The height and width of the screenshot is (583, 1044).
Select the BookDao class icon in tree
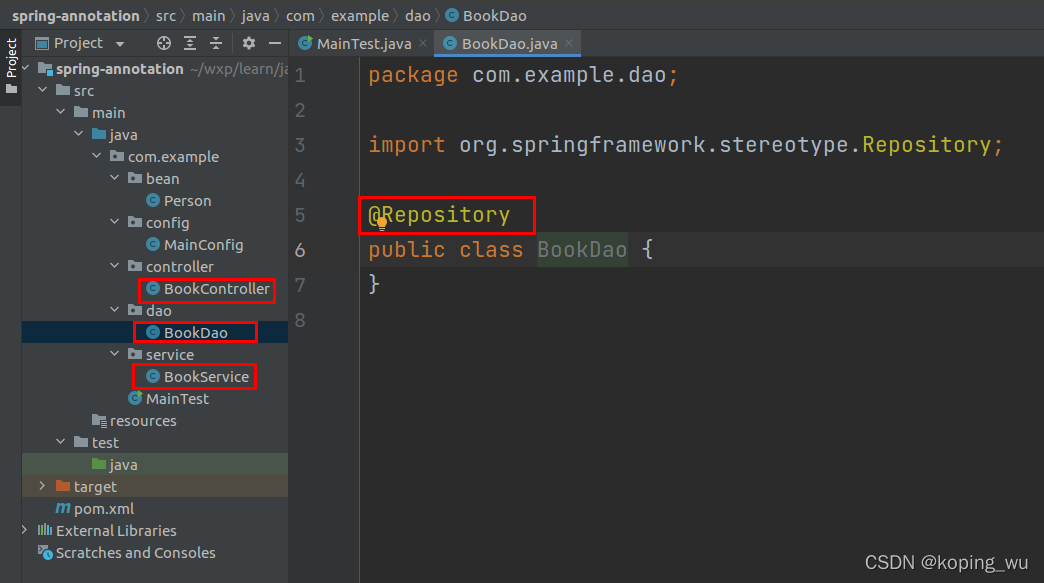click(153, 332)
